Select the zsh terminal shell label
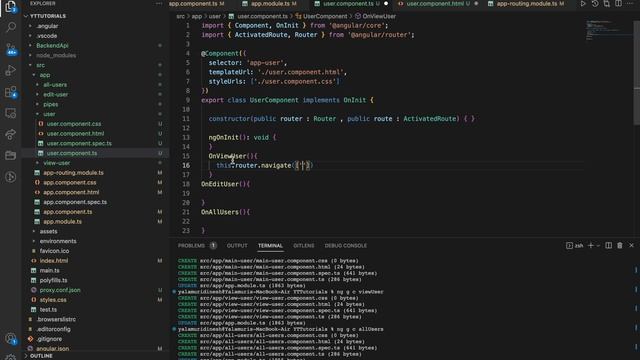Screen dimensions: 640x360 575,245
